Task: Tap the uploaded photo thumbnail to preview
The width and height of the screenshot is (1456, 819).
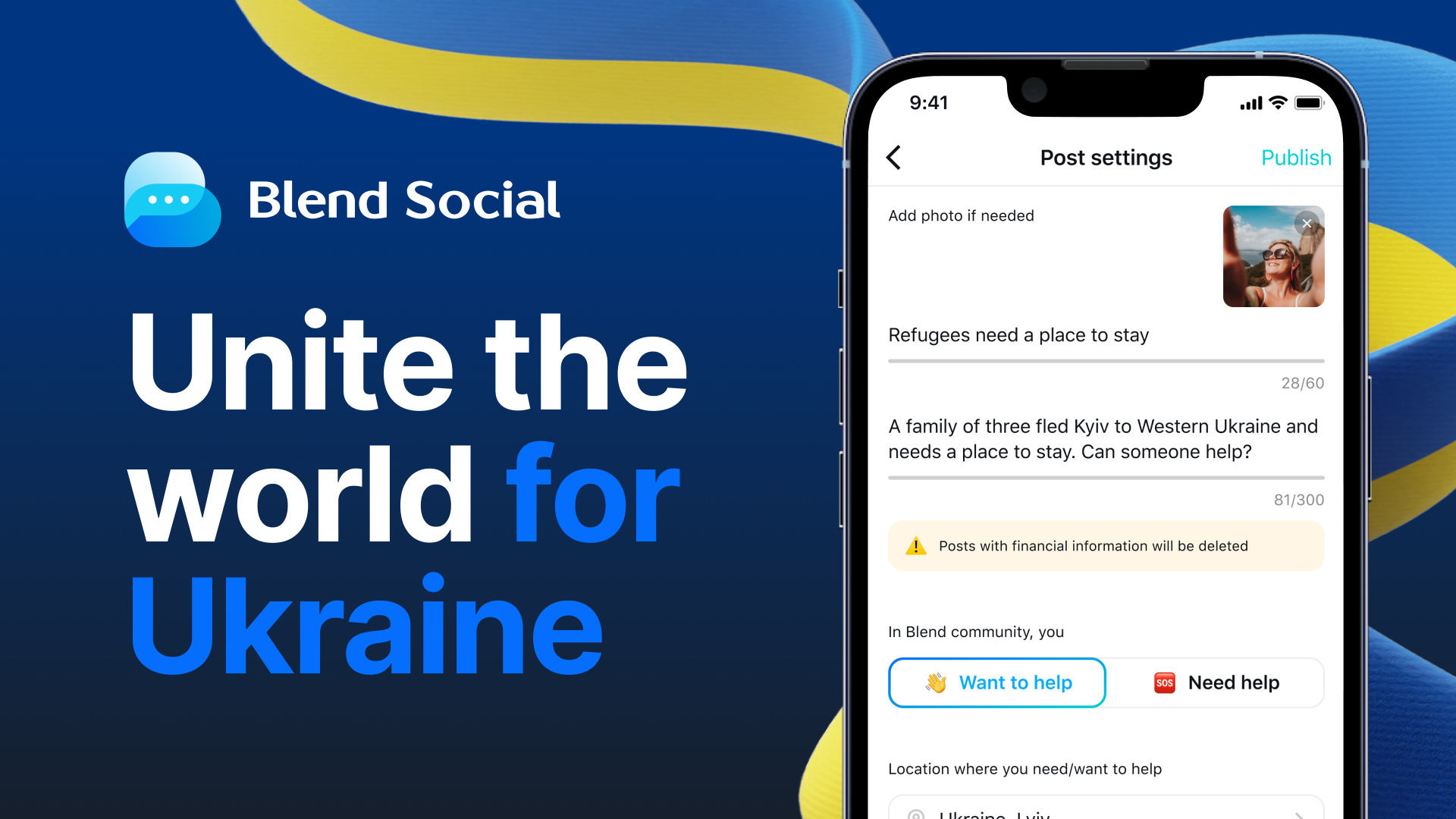Action: 1270,258
